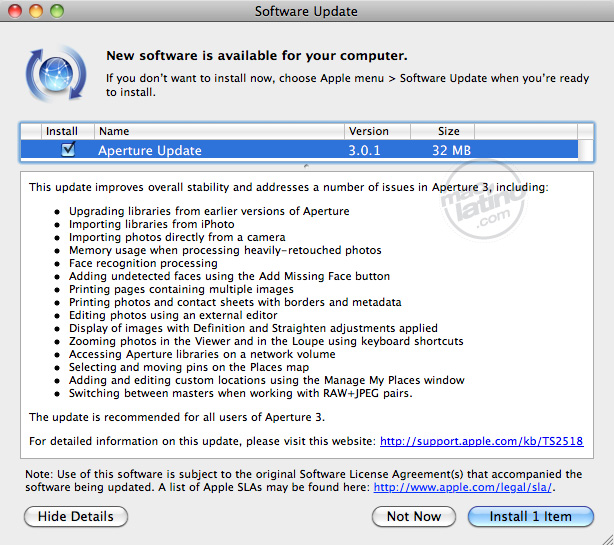Click 'Editing photos using an external editor' bullet

coord(173,315)
